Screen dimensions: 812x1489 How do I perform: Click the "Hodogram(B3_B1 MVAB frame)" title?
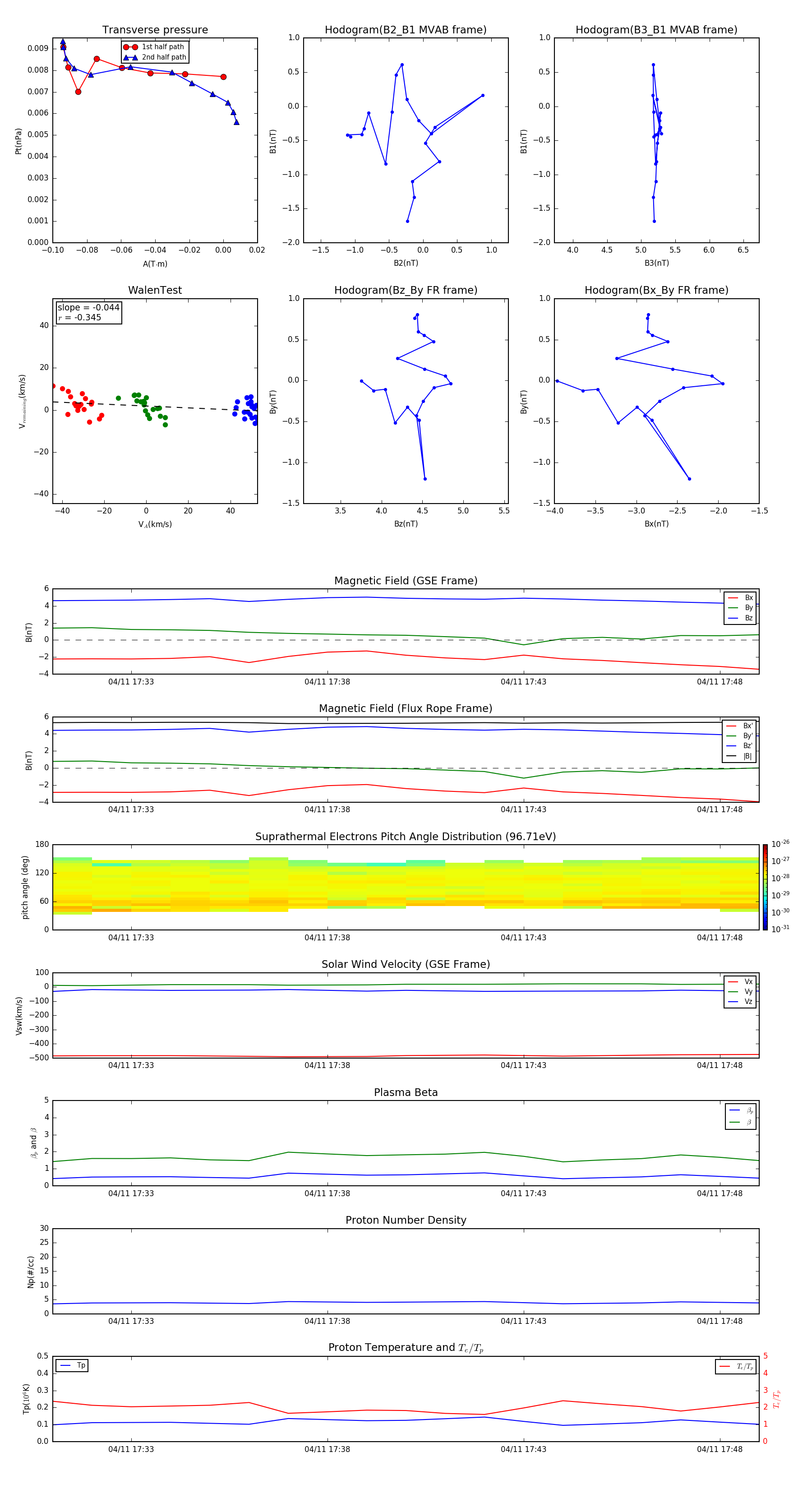pyautogui.click(x=656, y=30)
